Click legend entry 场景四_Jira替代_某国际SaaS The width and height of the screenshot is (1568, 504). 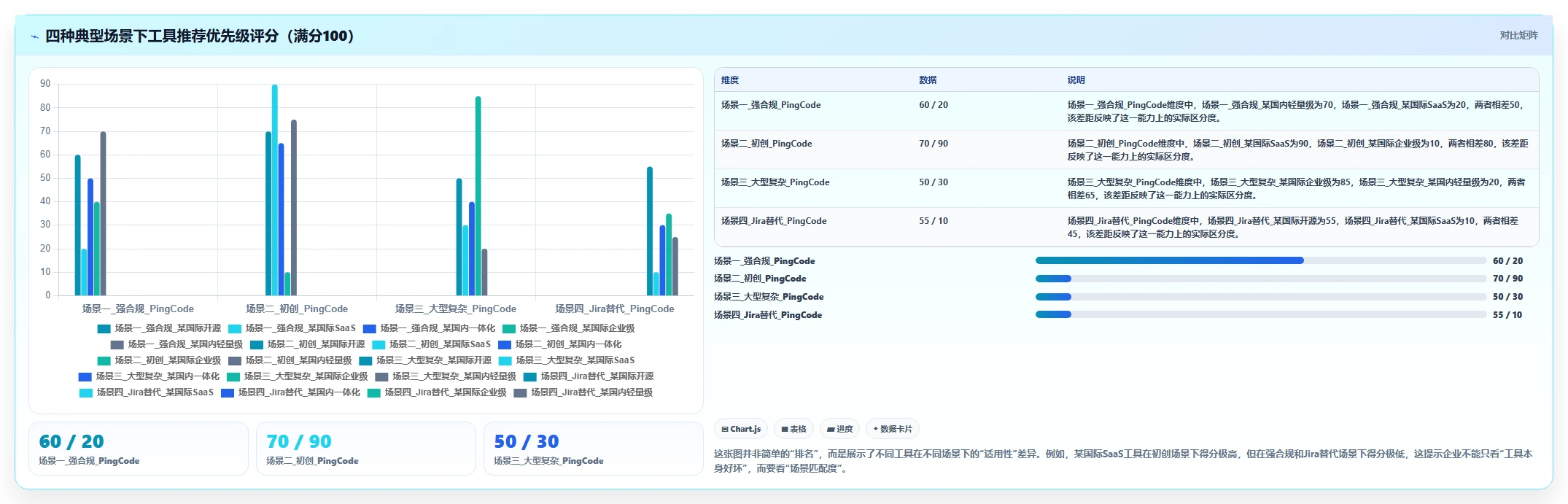click(147, 392)
